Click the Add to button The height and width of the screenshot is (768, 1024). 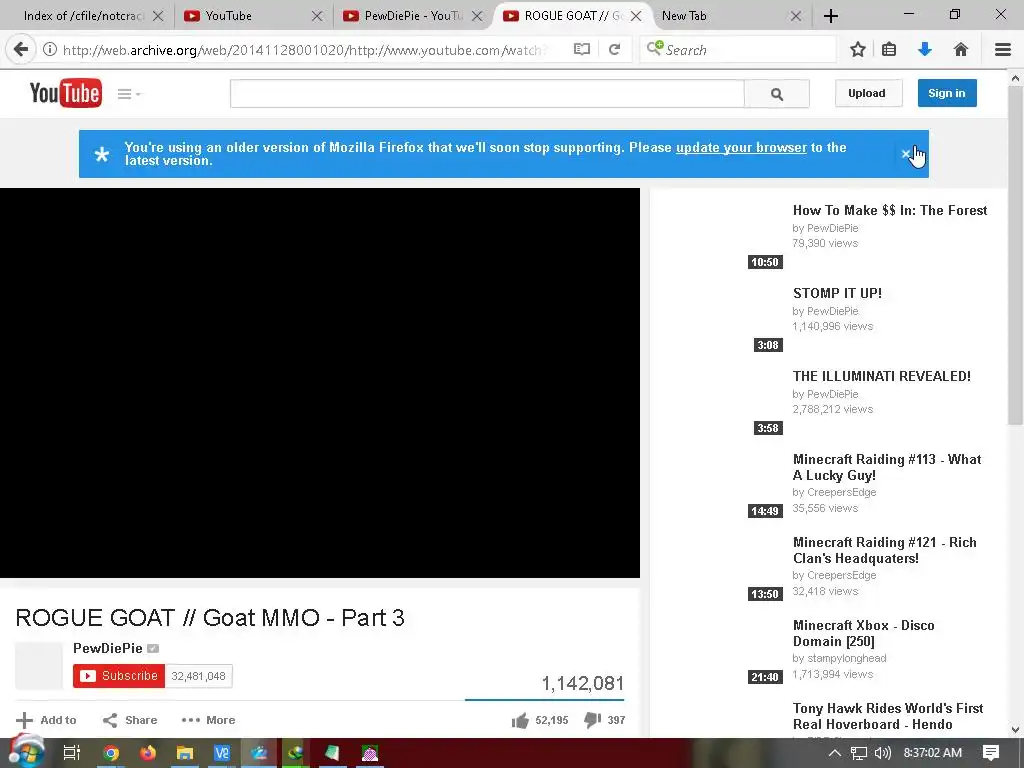(46, 720)
